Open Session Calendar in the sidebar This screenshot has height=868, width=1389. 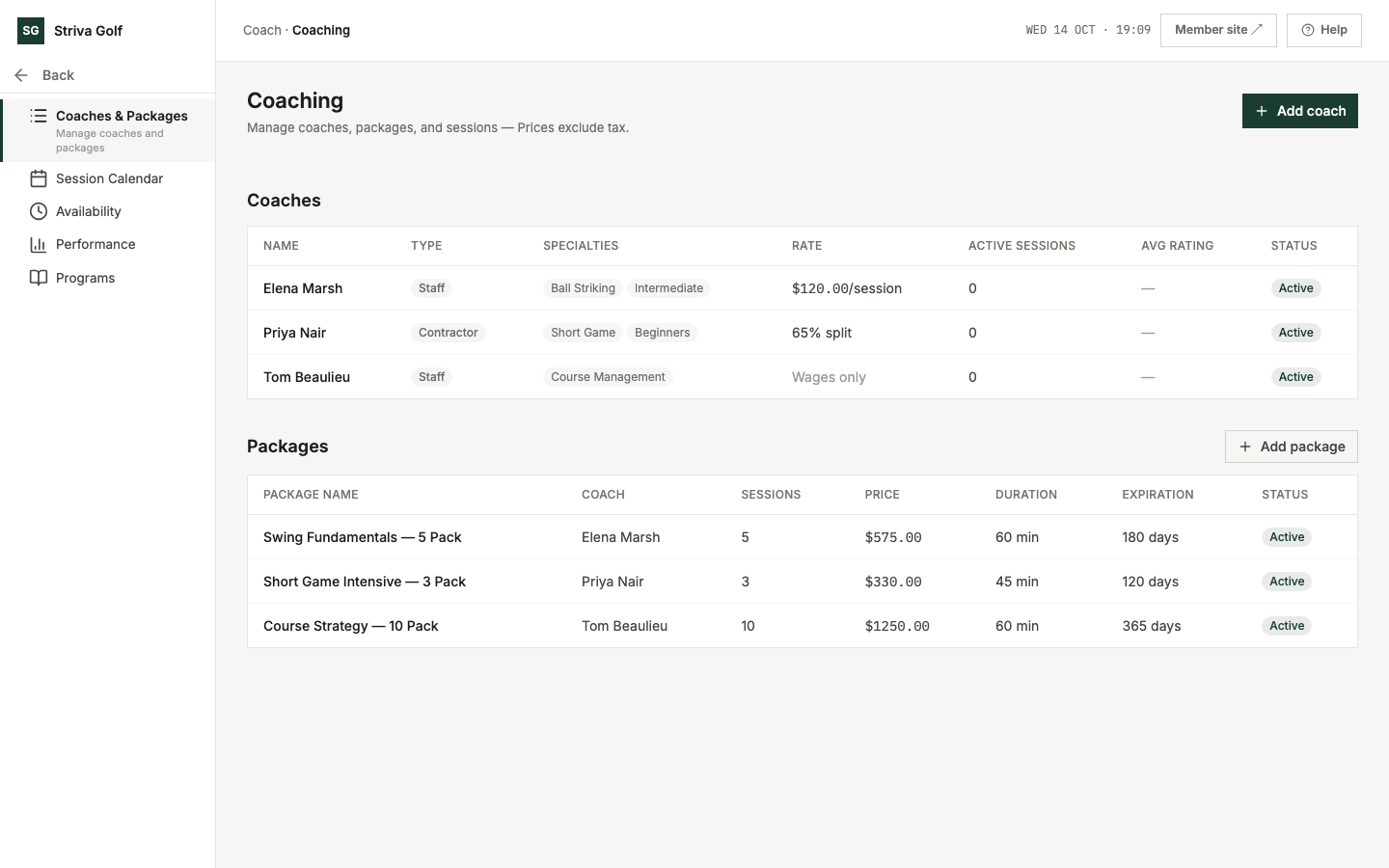tap(108, 178)
